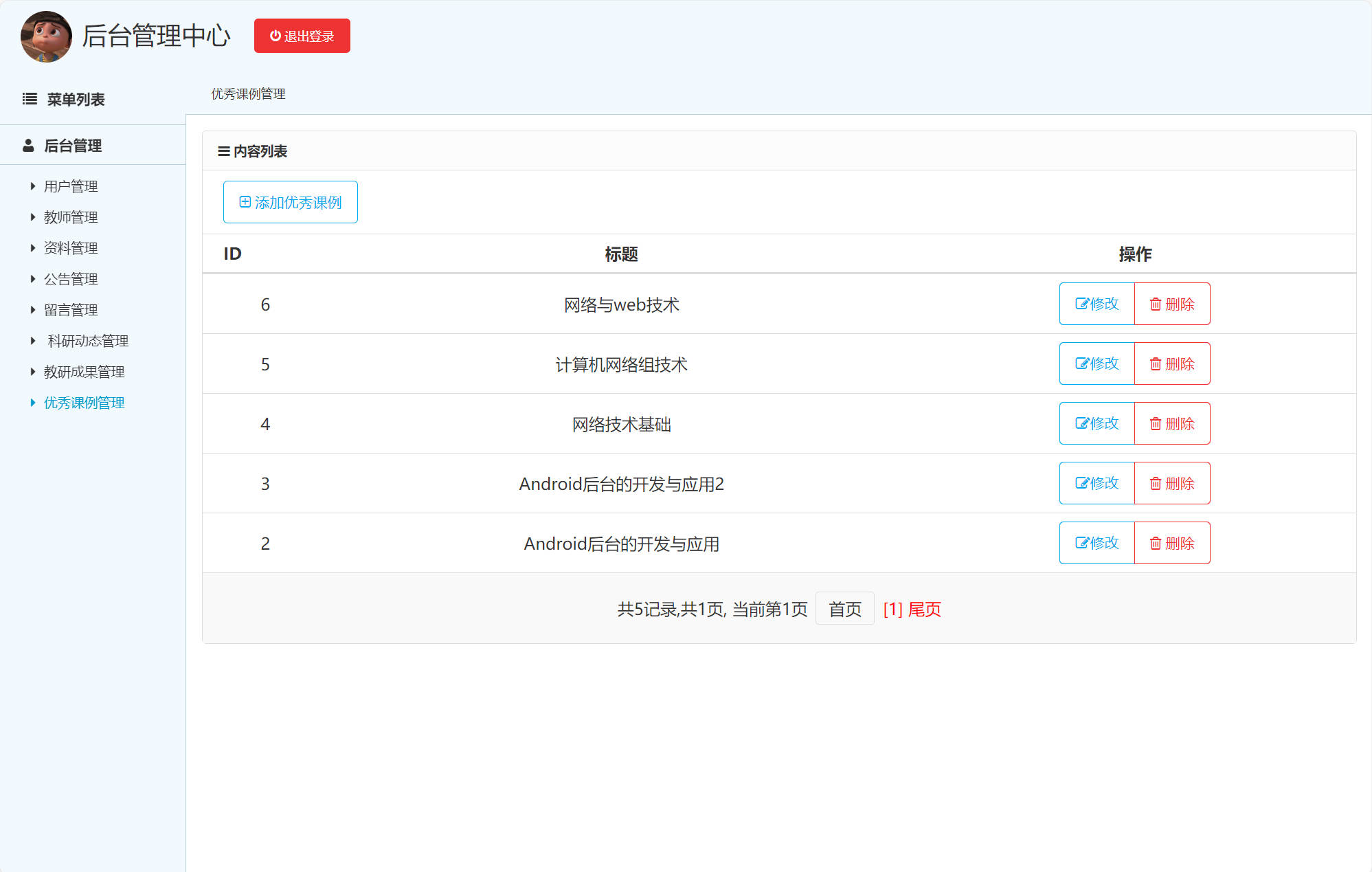Click the trash icon for 网络技术基础 row

1156,423
